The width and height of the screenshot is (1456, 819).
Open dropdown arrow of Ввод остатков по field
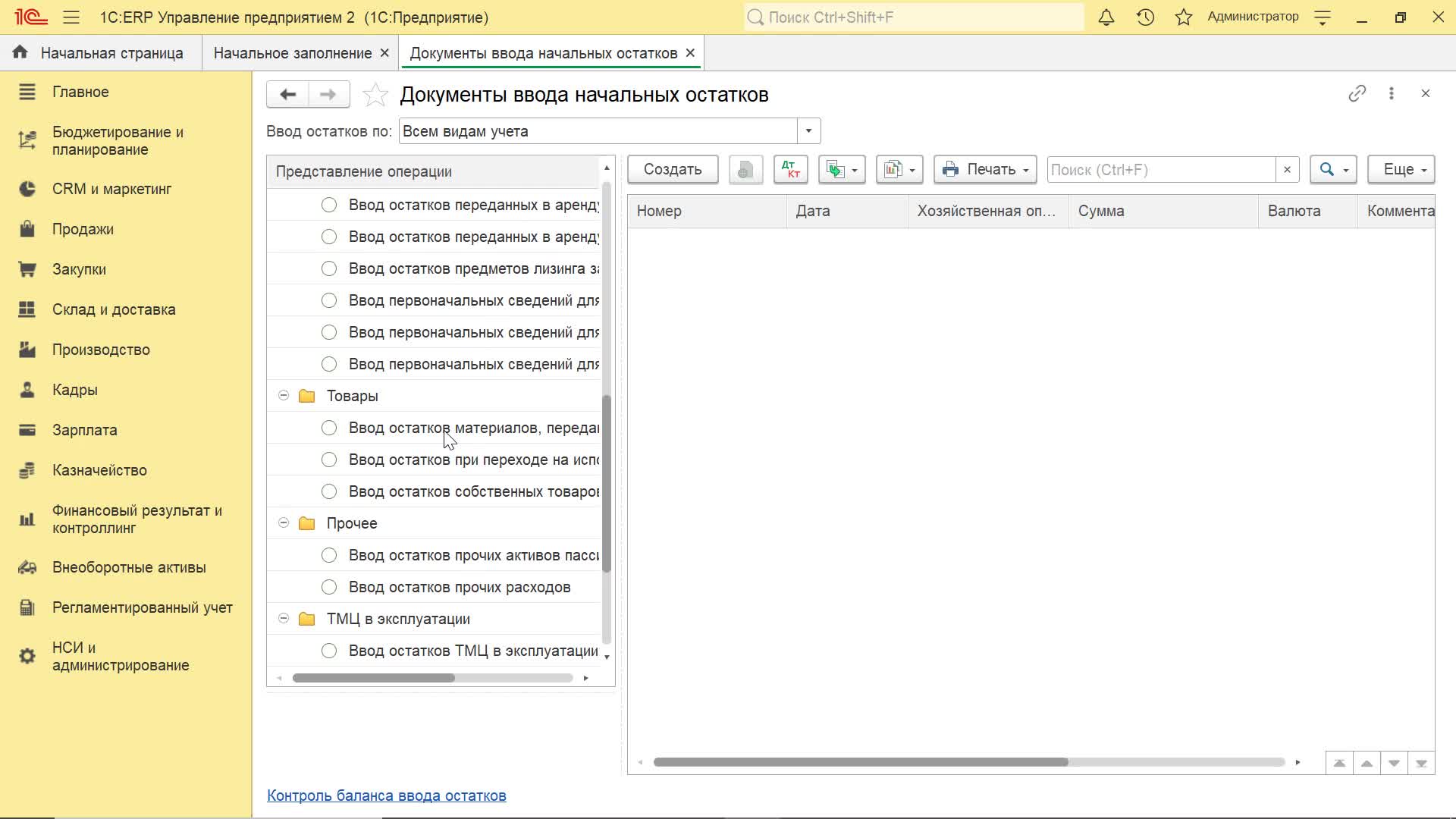click(808, 131)
